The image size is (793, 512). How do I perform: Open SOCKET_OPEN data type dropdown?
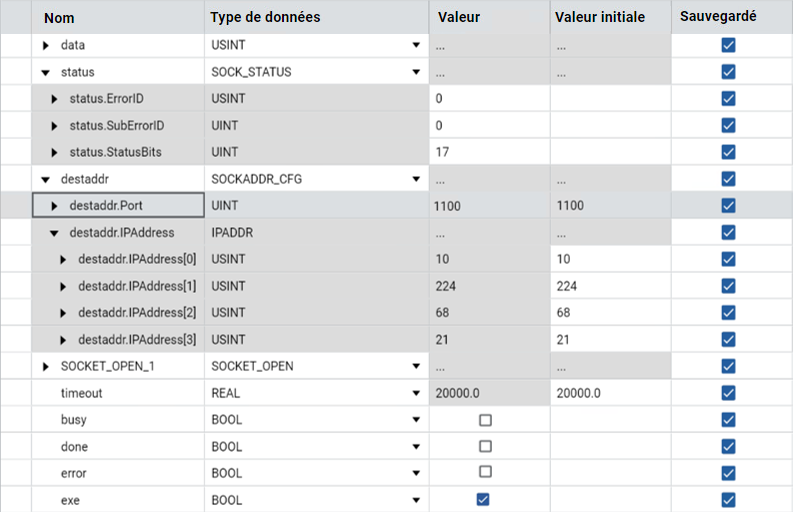click(x=416, y=366)
